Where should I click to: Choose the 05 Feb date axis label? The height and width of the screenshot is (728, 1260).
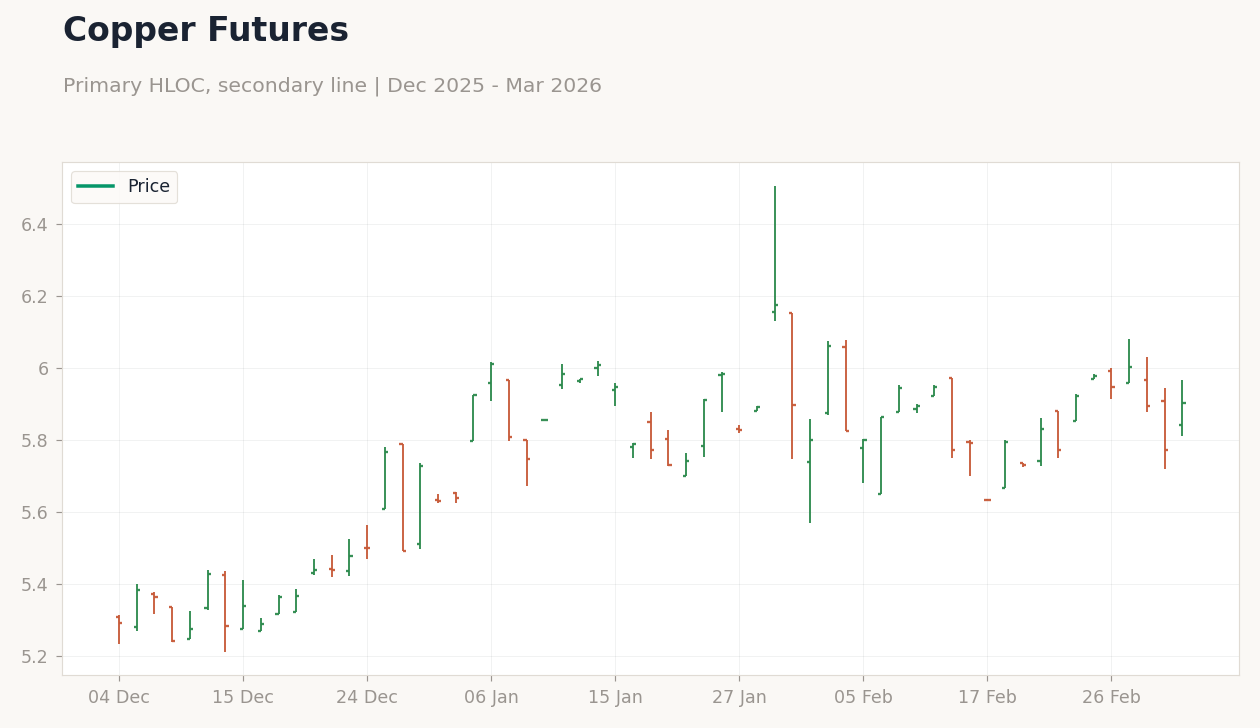[x=863, y=698]
